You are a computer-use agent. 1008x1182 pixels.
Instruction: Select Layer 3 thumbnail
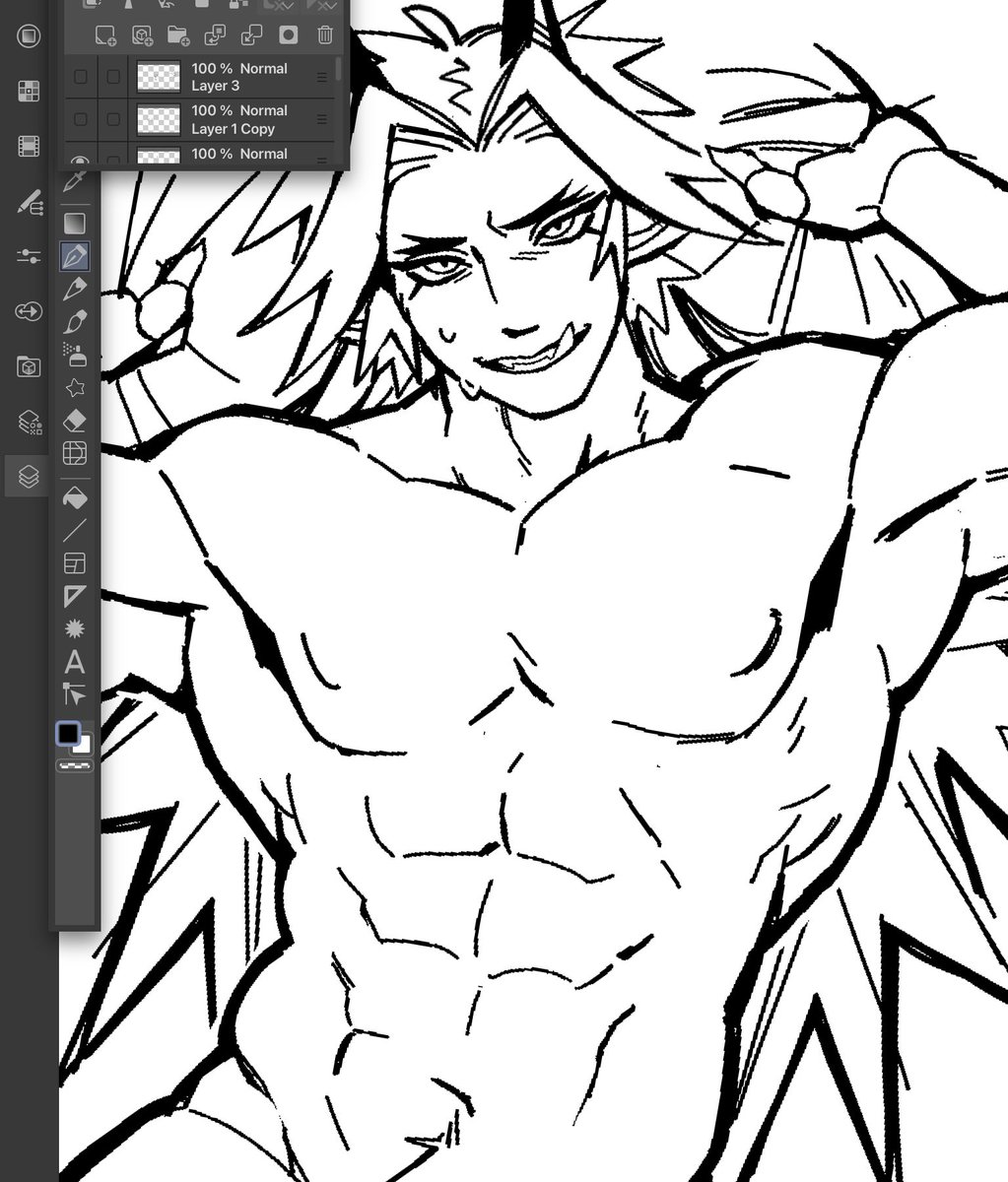coord(158,77)
